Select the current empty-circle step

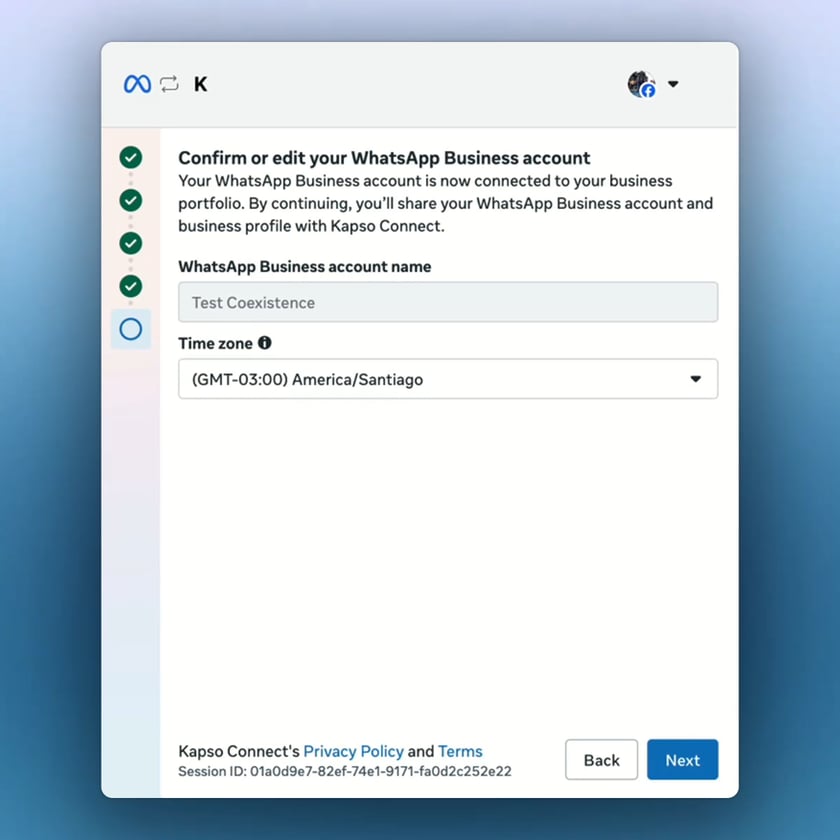pos(131,329)
